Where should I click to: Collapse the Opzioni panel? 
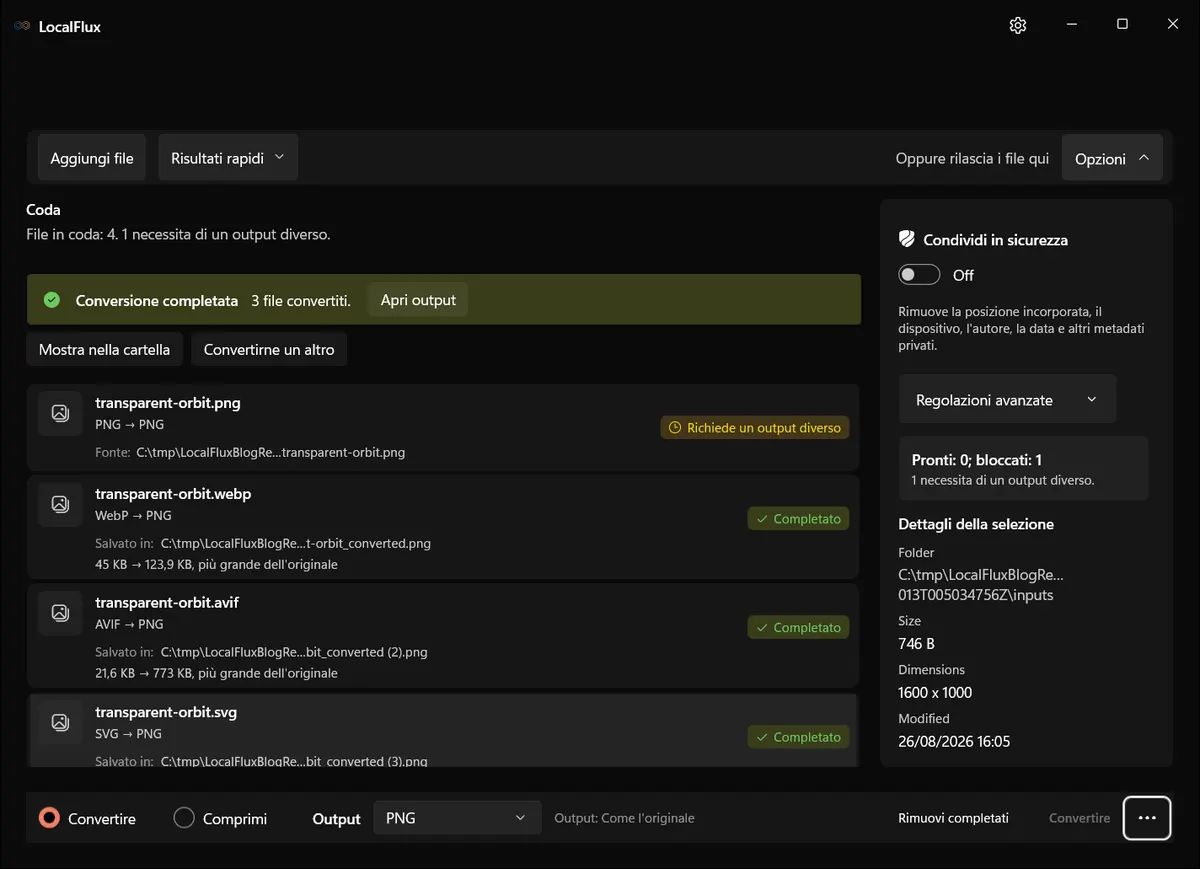(x=1112, y=158)
